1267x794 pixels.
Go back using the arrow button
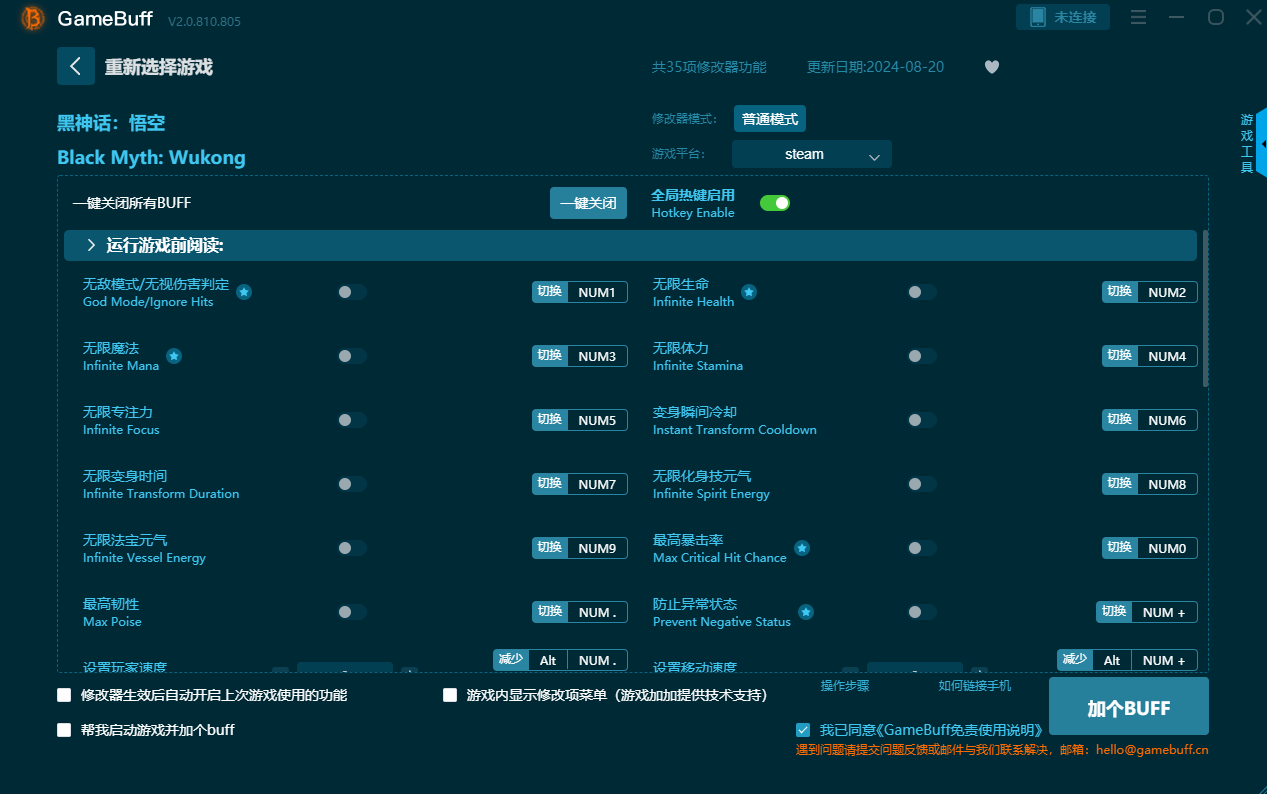coord(76,66)
